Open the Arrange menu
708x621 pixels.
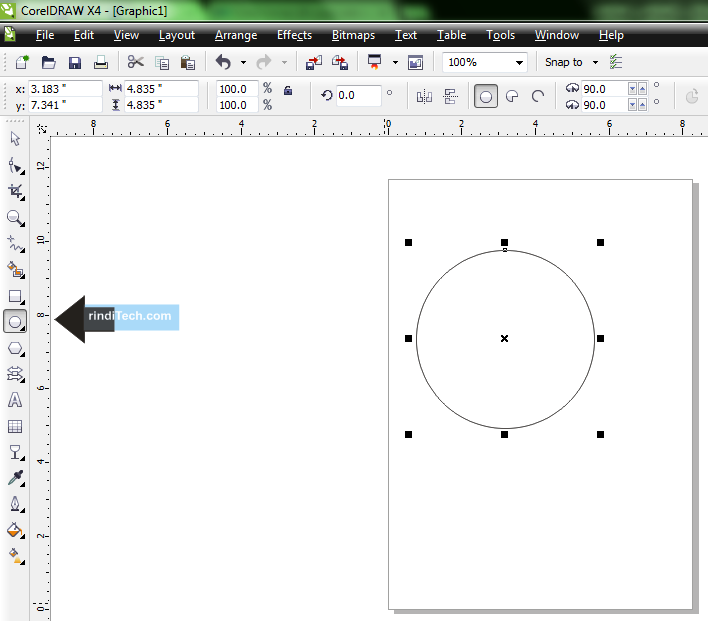click(236, 35)
